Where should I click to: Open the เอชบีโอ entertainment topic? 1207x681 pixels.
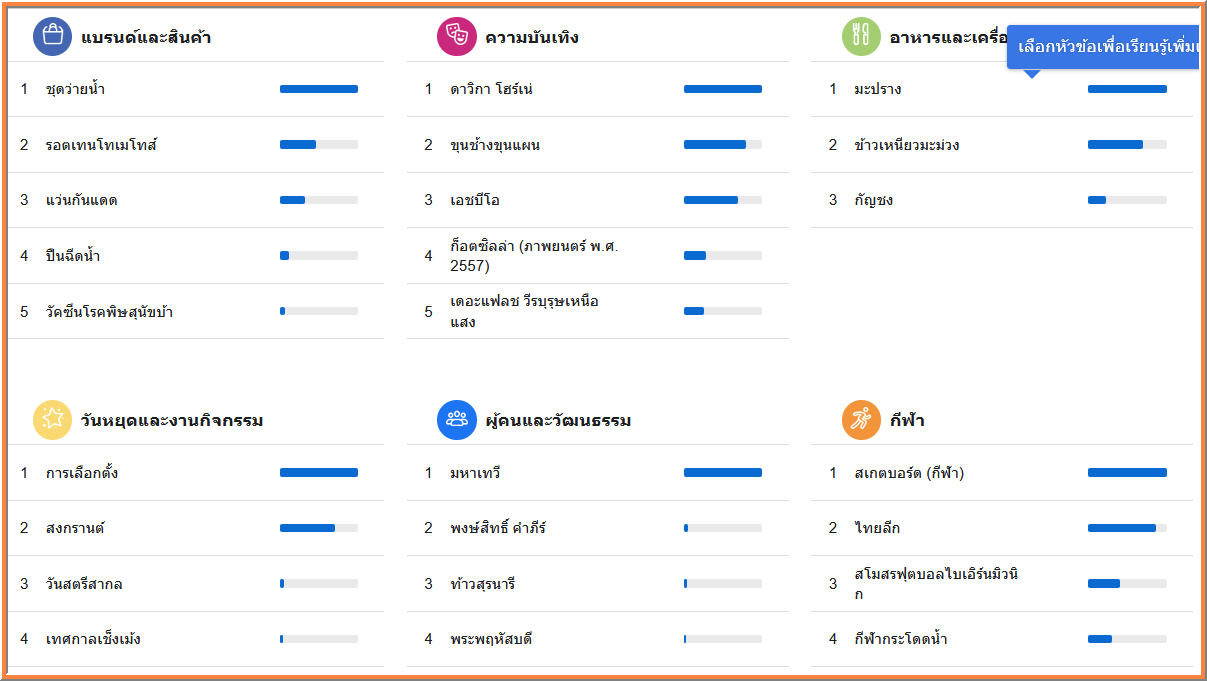pyautogui.click(x=475, y=200)
